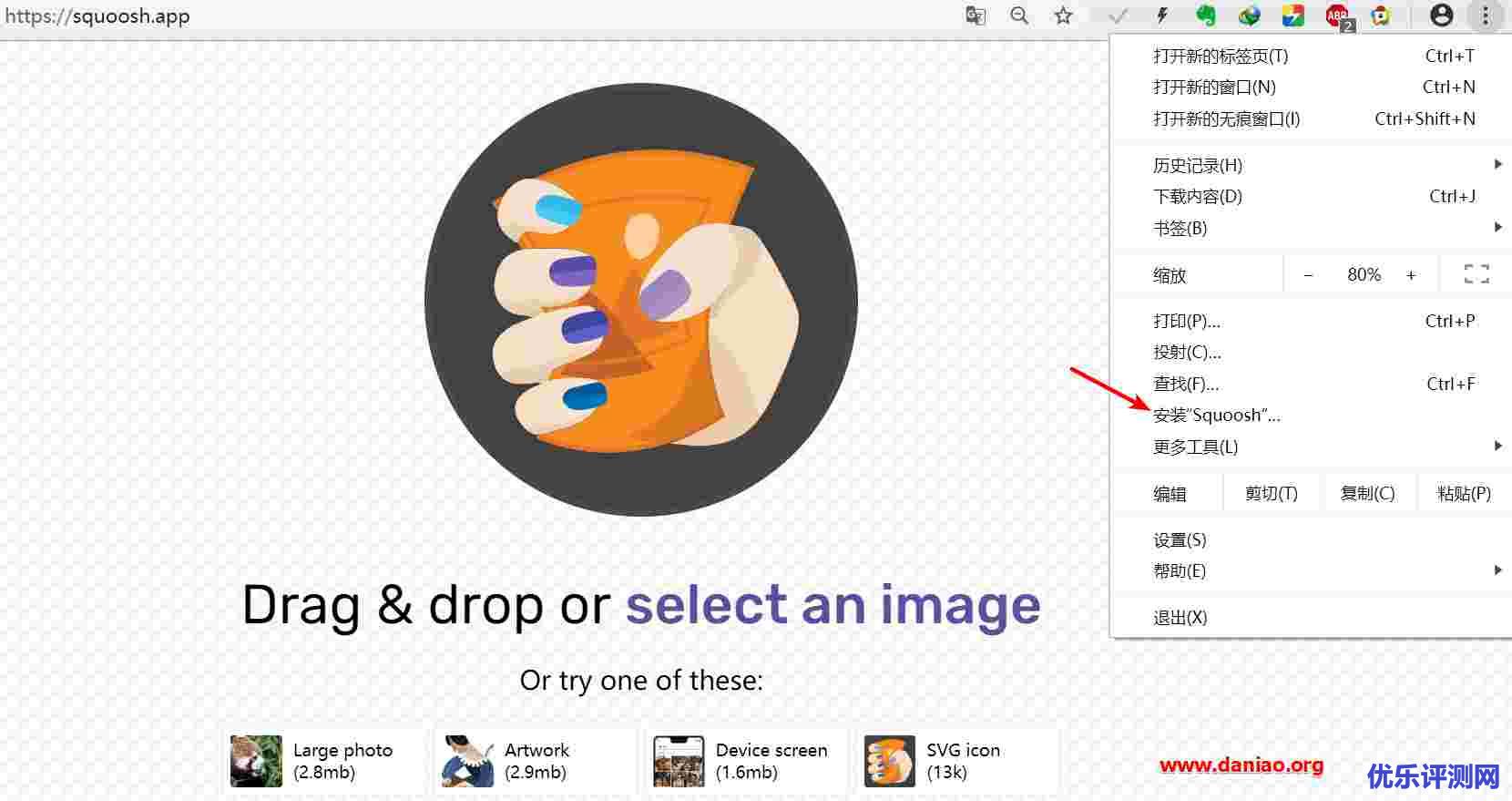Click the Google Translate icon in address bar
The height and width of the screenshot is (801, 1512).
tap(976, 15)
